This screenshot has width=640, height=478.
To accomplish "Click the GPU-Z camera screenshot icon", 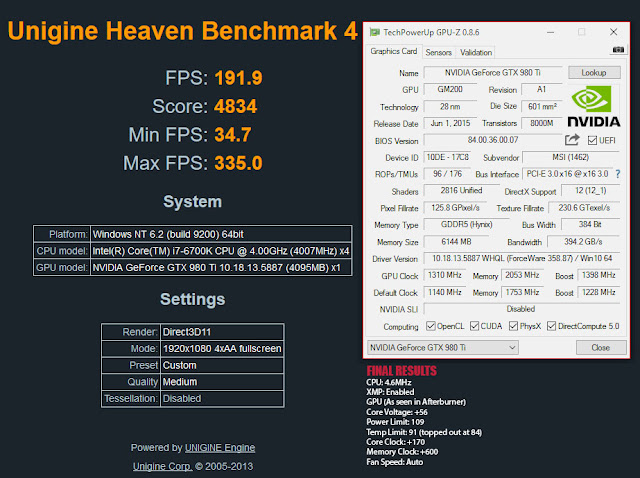I will pyautogui.click(x=618, y=50).
